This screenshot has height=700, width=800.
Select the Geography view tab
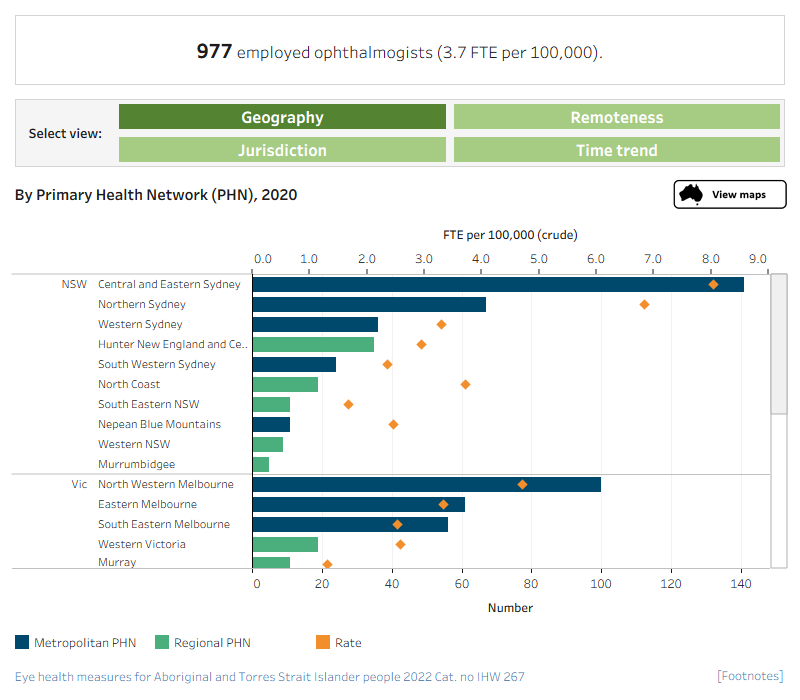point(282,117)
